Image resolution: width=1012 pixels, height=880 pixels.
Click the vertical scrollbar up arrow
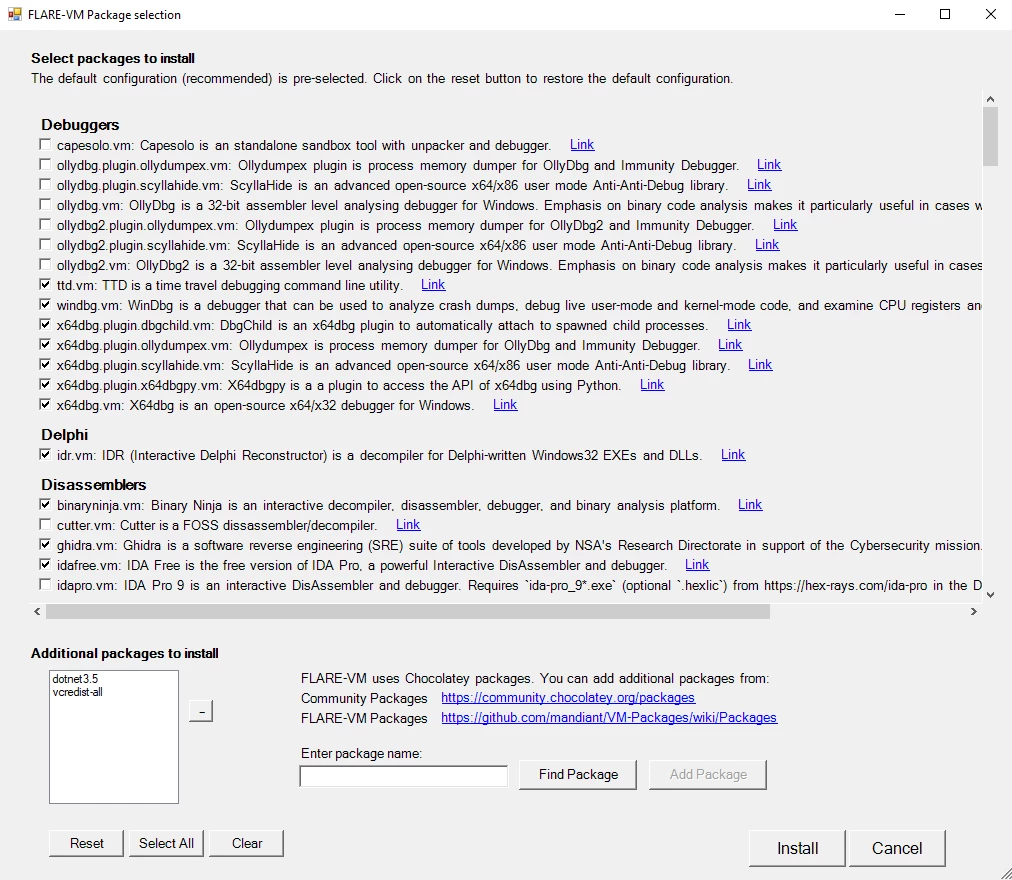(990, 99)
